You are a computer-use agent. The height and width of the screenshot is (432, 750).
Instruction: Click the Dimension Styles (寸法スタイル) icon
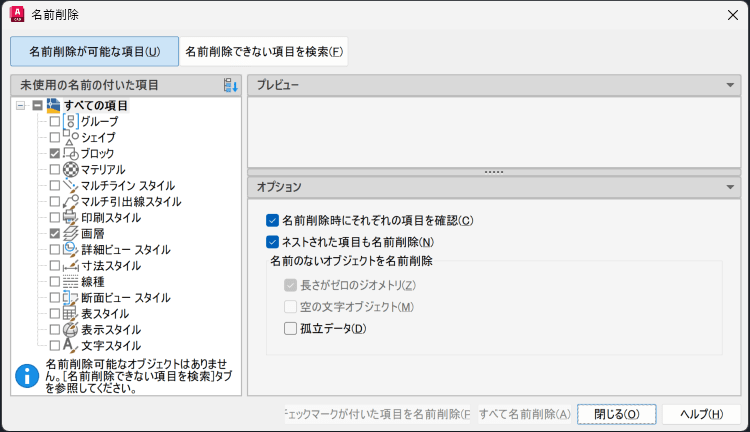(71, 266)
